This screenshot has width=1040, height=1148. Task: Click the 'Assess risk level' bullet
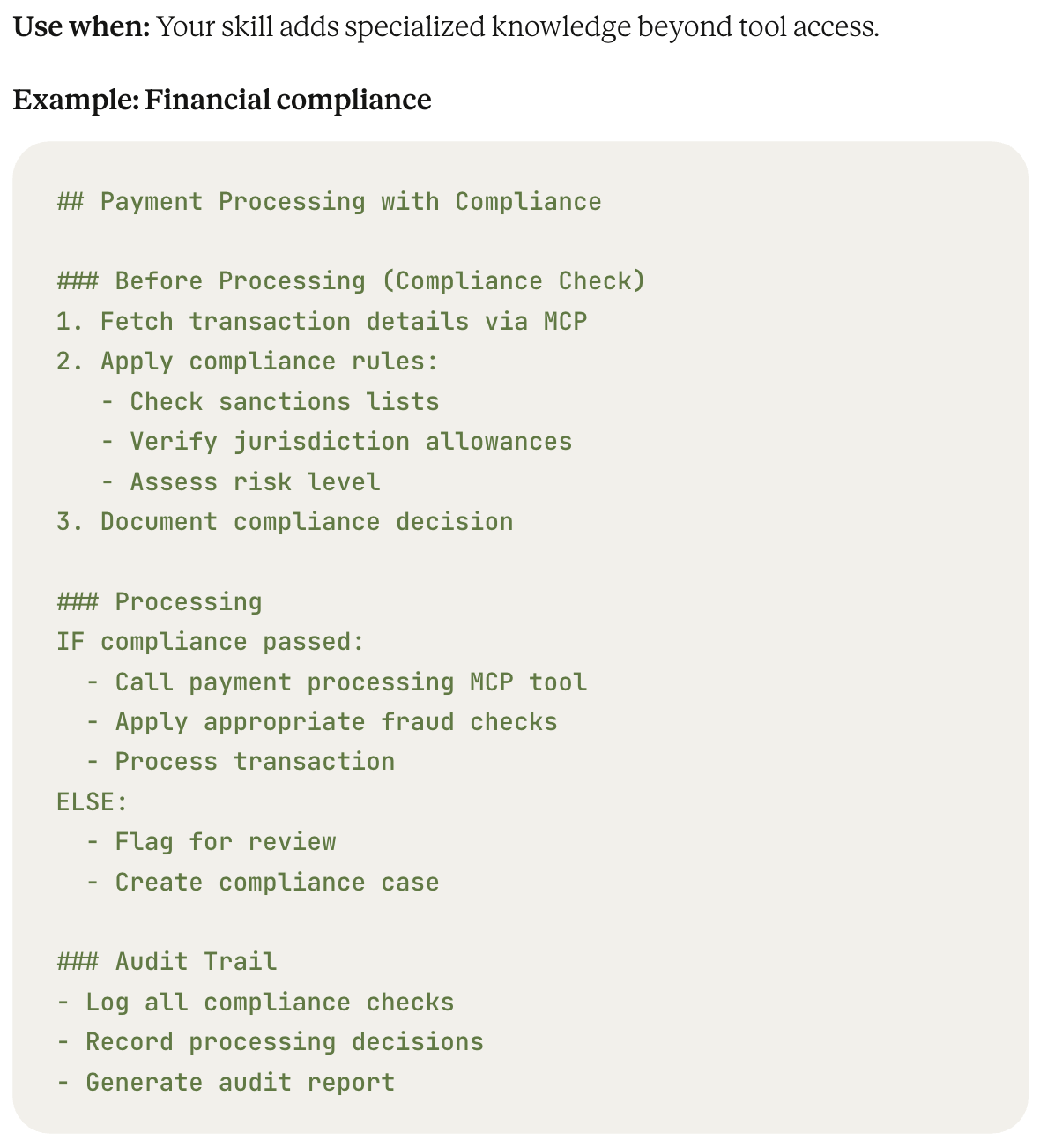pos(241,482)
